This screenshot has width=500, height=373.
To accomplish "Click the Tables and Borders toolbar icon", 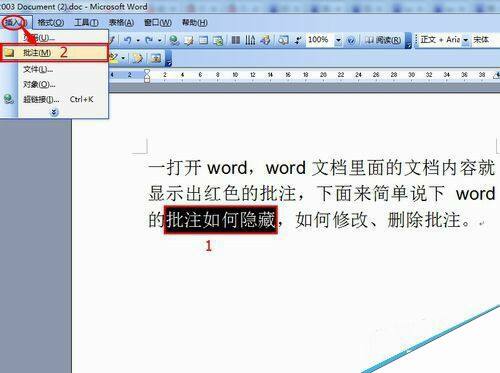I will [x=189, y=40].
